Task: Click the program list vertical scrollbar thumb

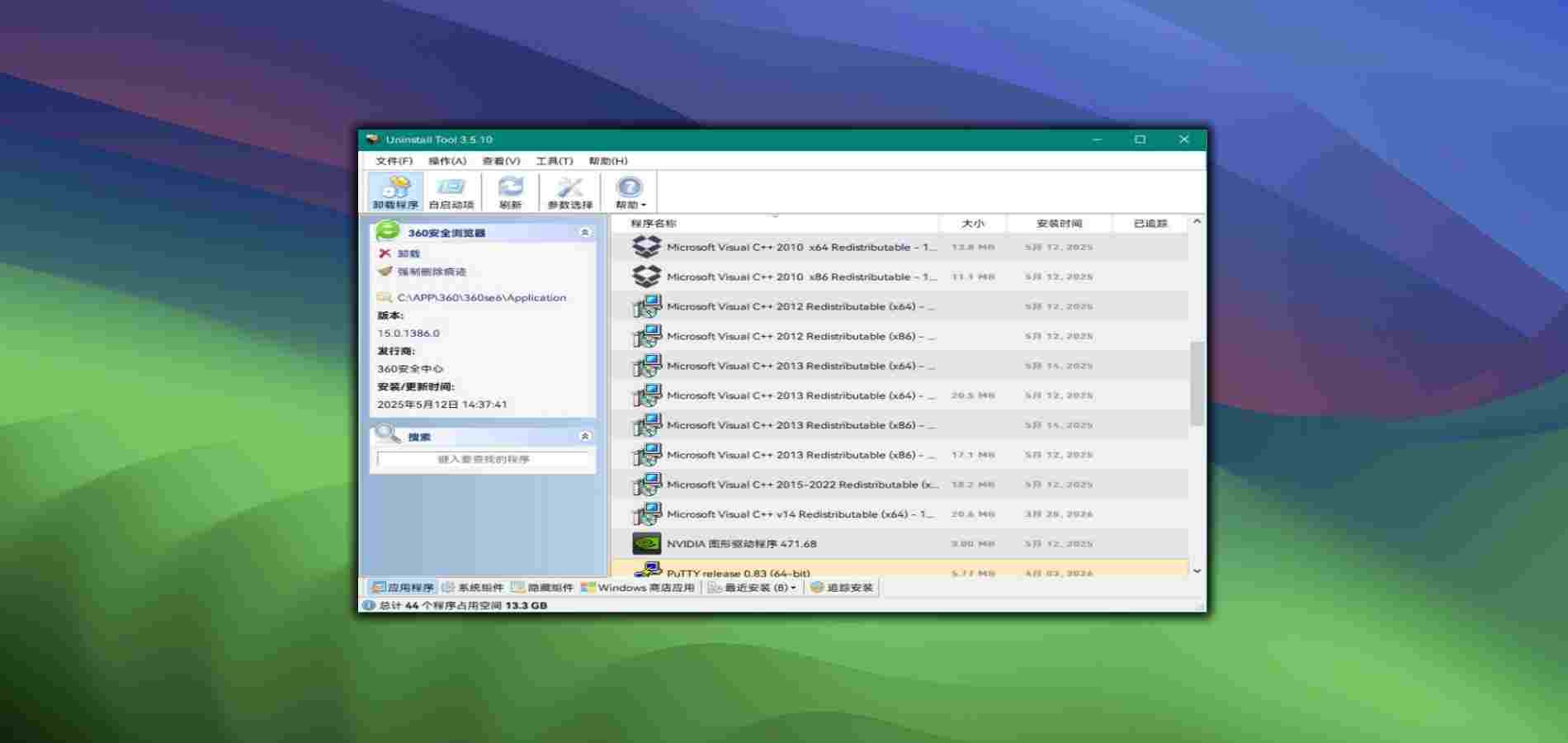Action: tap(1197, 384)
